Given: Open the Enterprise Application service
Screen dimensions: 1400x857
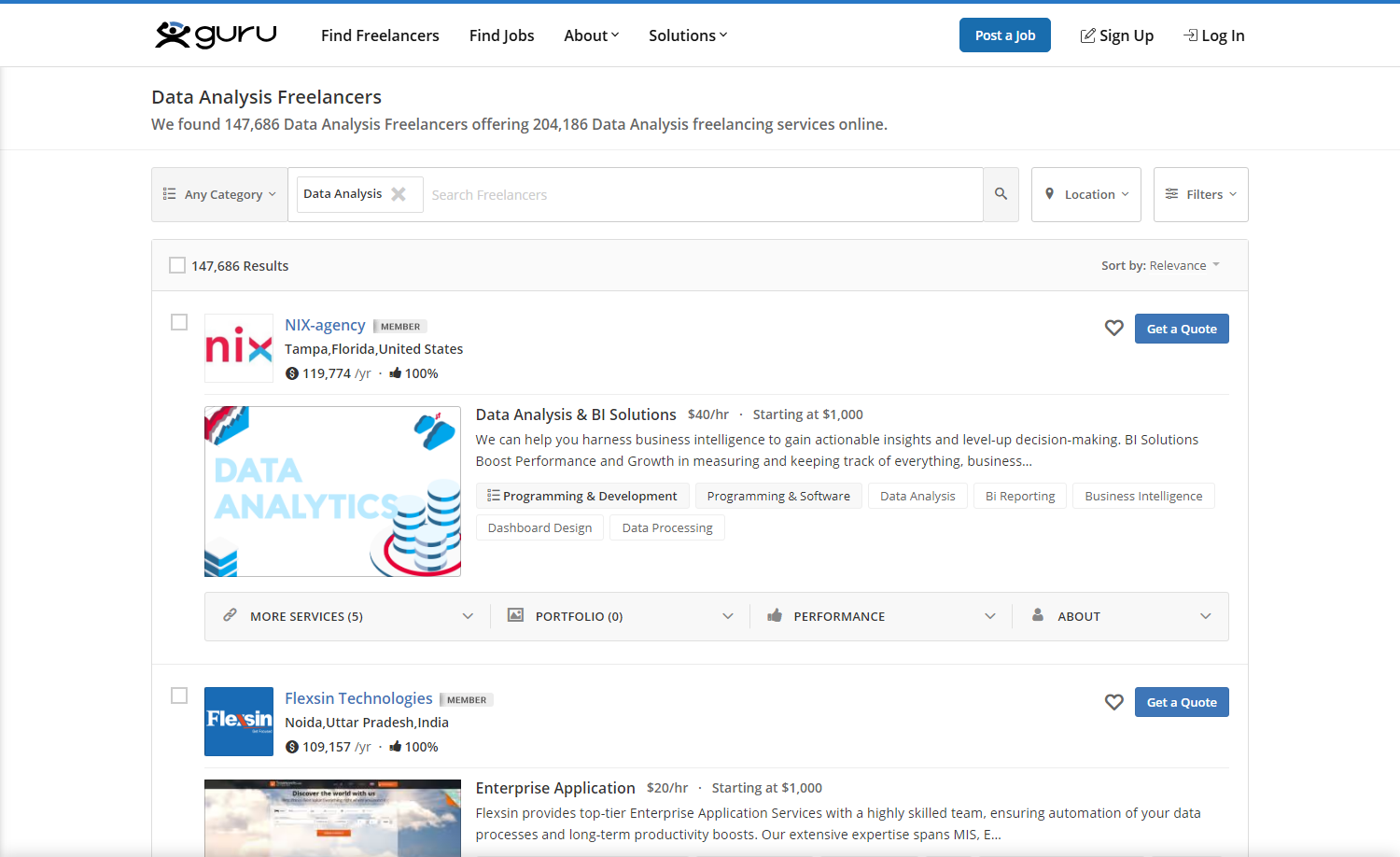Looking at the screenshot, I should tap(555, 788).
